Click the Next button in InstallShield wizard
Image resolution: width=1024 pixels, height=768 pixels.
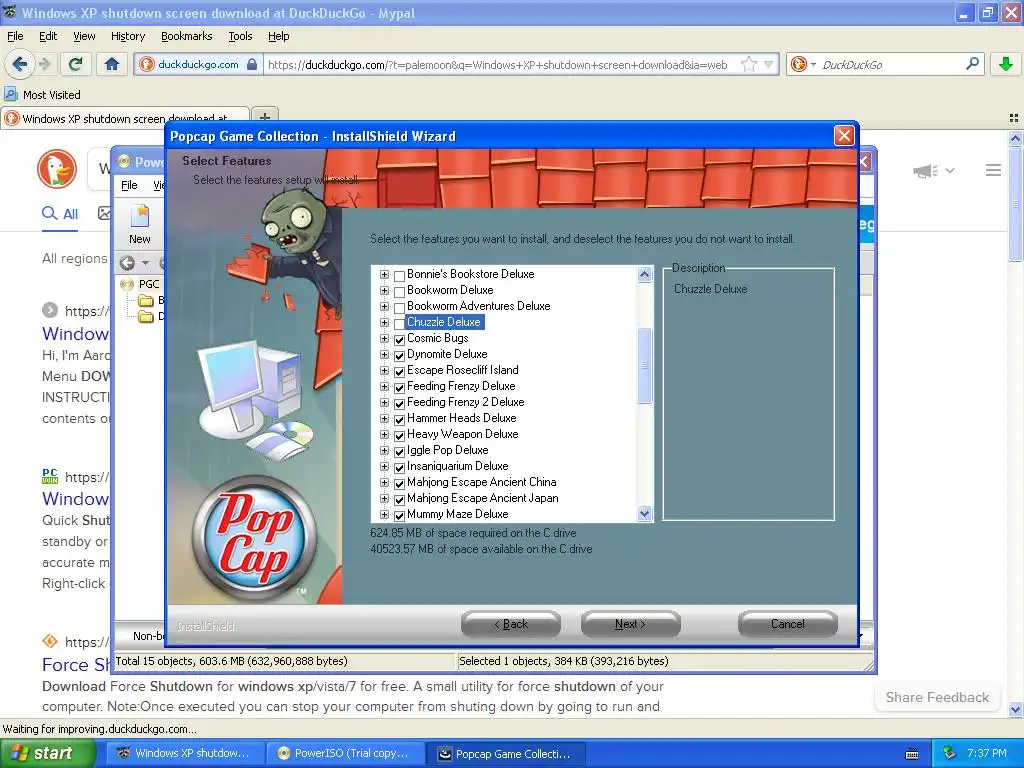pos(630,624)
